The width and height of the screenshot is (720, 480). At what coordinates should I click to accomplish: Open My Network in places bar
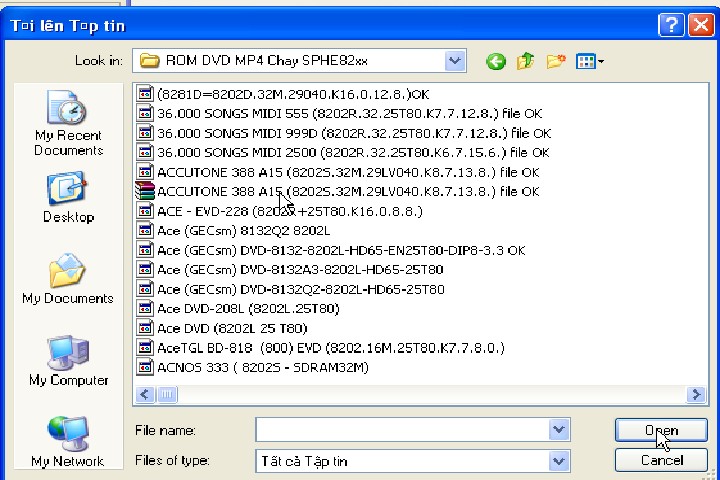[x=68, y=442]
